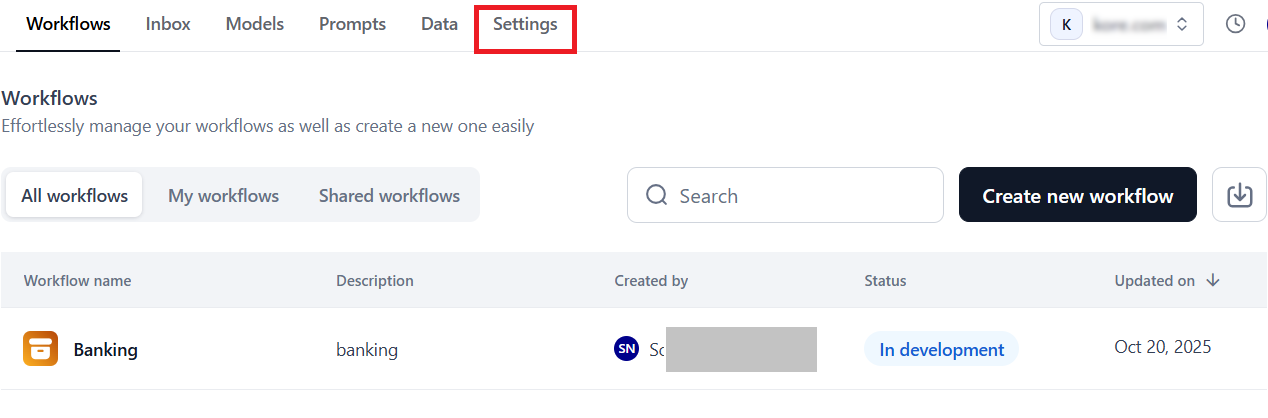
Task: Open the Banking workflow name link
Action: tap(105, 350)
